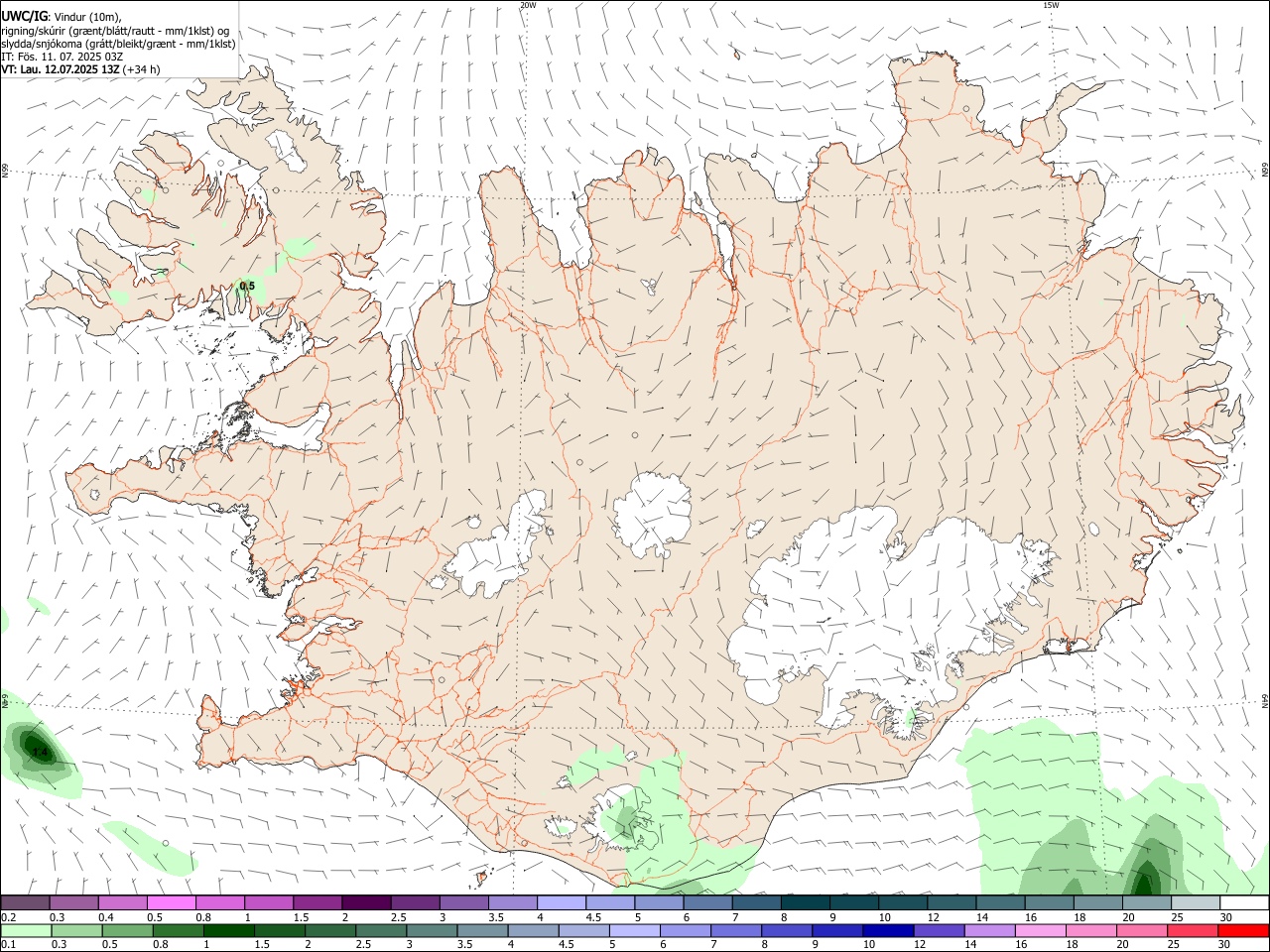Click the snow legend swatch labeled 0.2

pyautogui.click(x=25, y=902)
